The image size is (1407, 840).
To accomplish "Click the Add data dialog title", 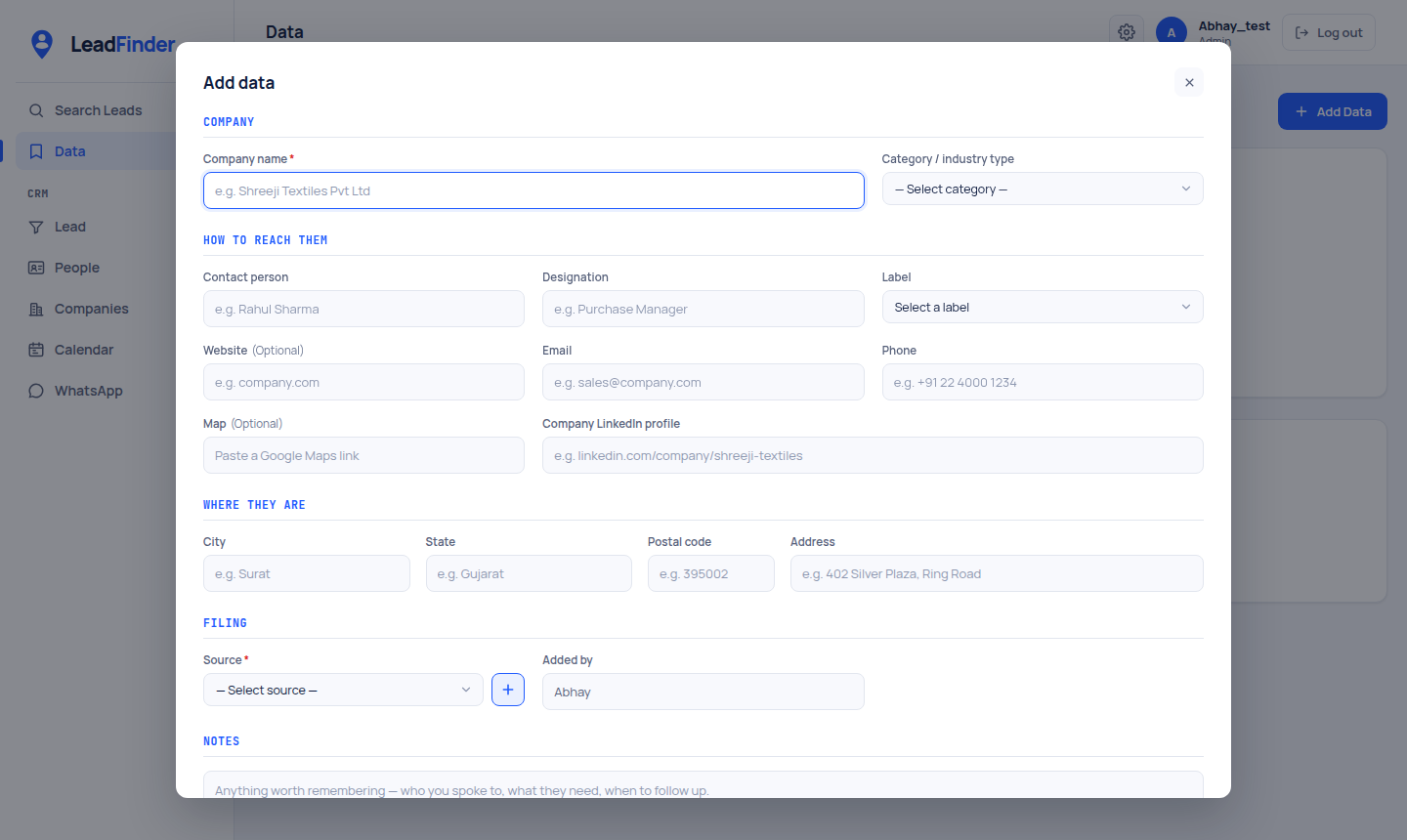I will [x=238, y=83].
